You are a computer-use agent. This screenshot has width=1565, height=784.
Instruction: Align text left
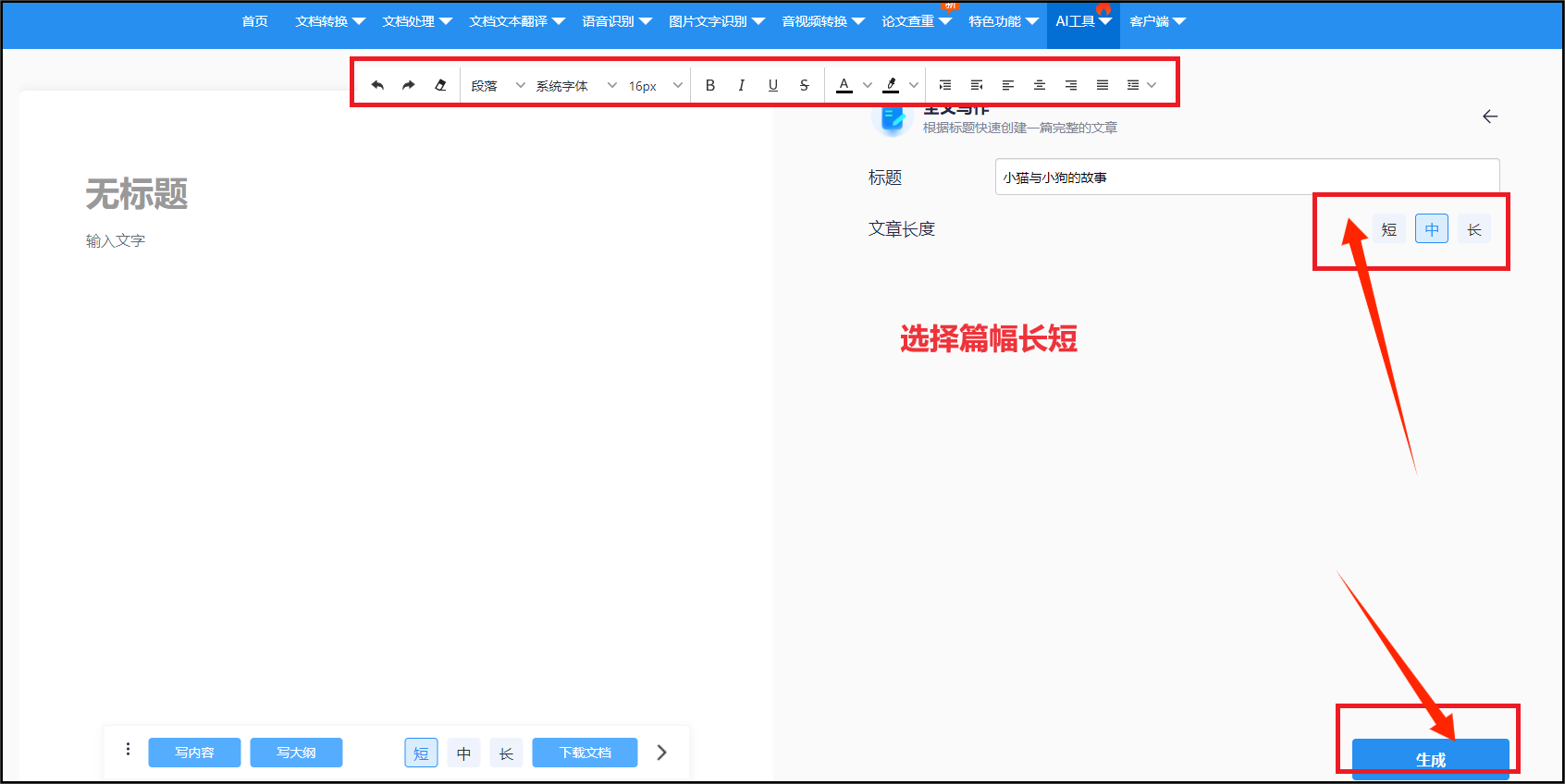point(1007,85)
